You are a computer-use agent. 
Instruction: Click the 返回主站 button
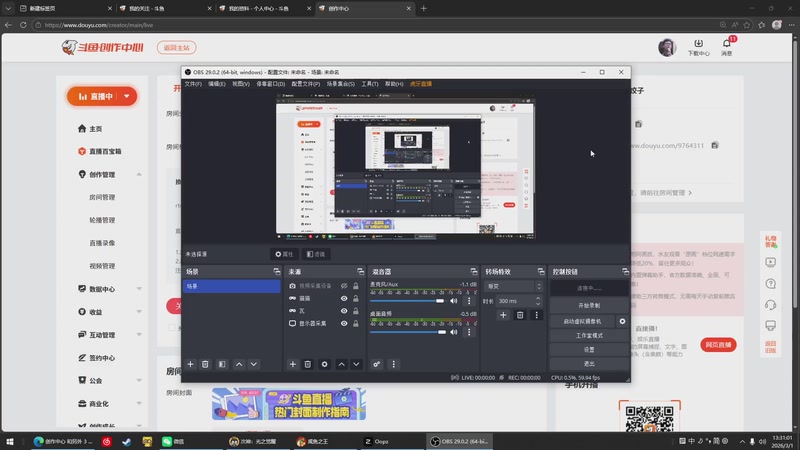click(177, 47)
